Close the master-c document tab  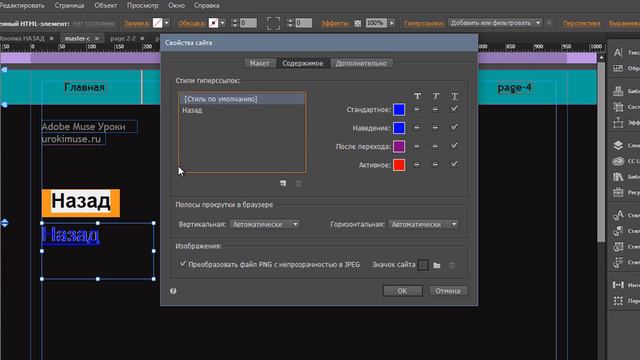tap(97, 38)
